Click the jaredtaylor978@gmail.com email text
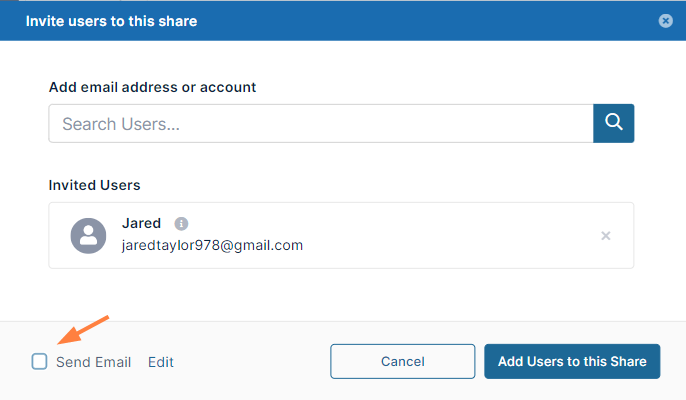Screen dimensions: 686x400 click(x=212, y=245)
